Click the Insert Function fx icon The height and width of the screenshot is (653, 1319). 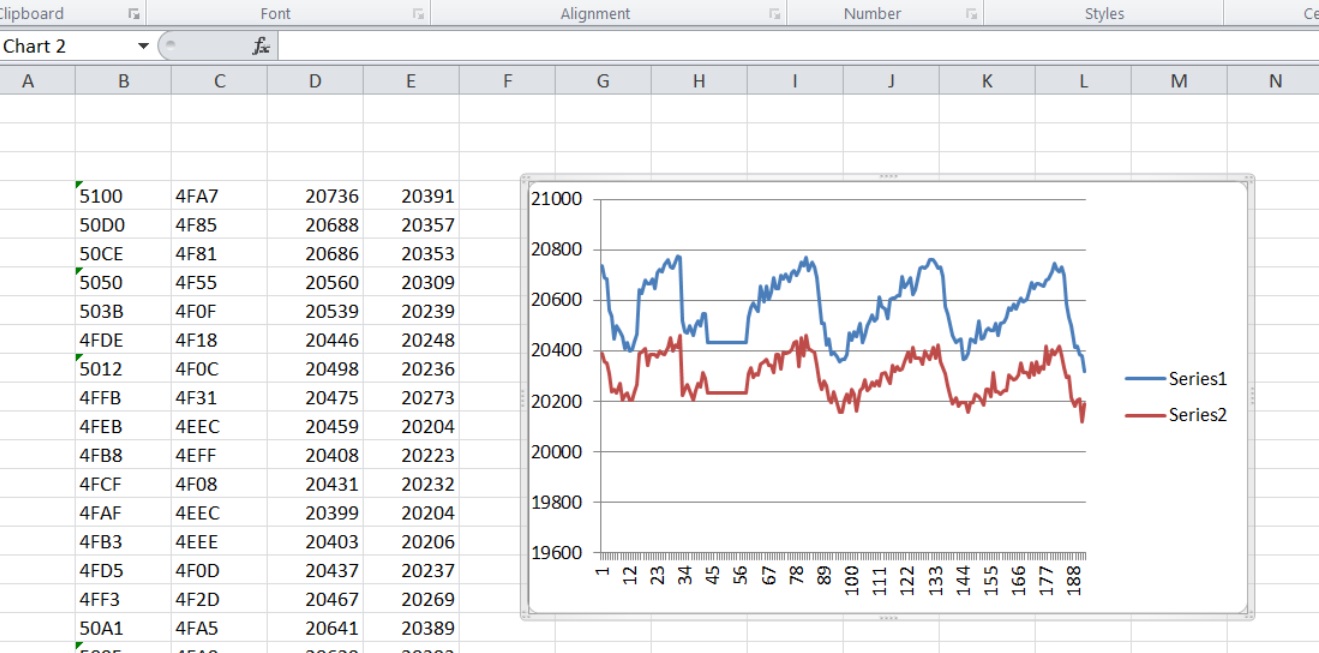coord(261,46)
